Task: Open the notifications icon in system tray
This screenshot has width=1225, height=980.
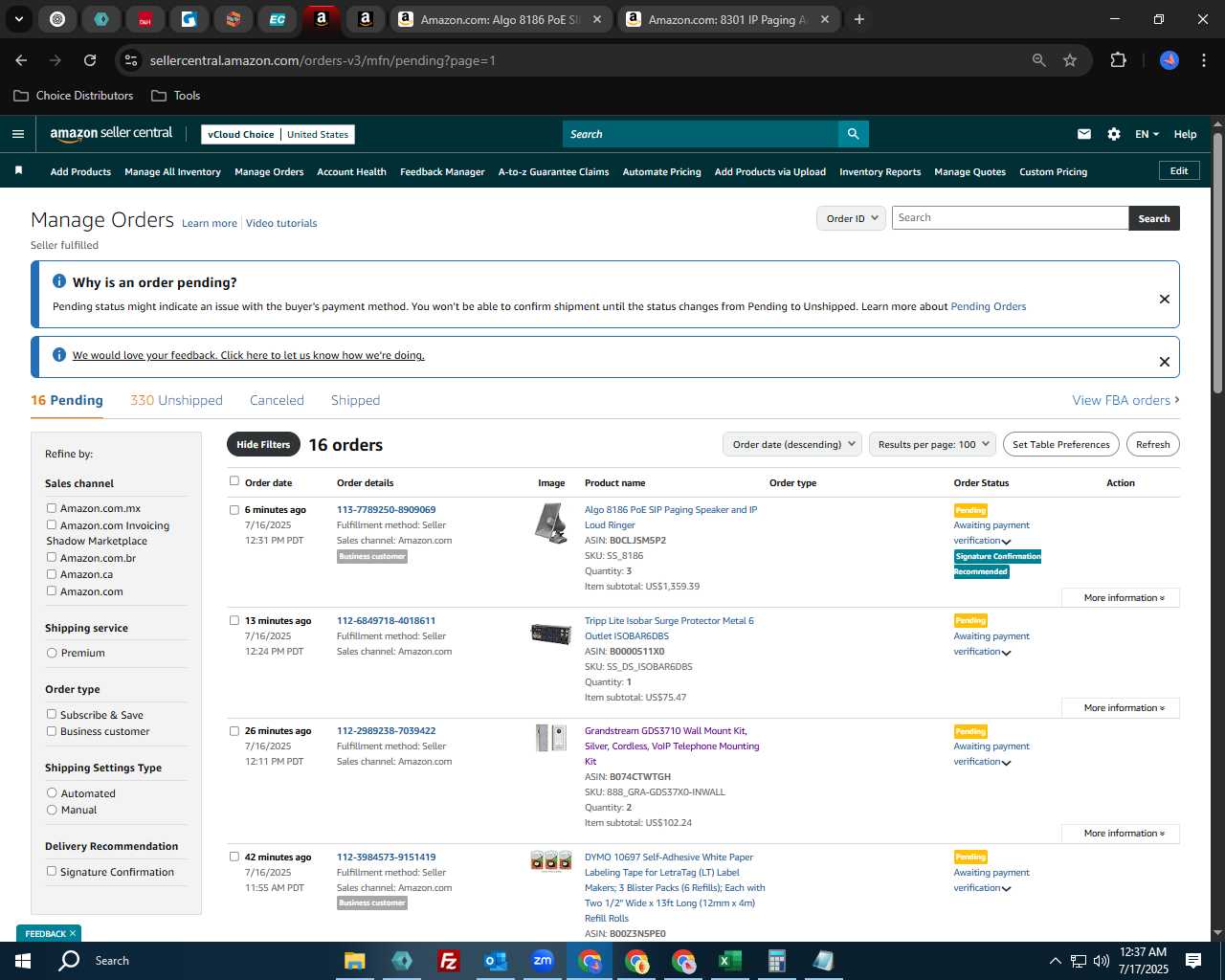Action: click(x=1193, y=961)
